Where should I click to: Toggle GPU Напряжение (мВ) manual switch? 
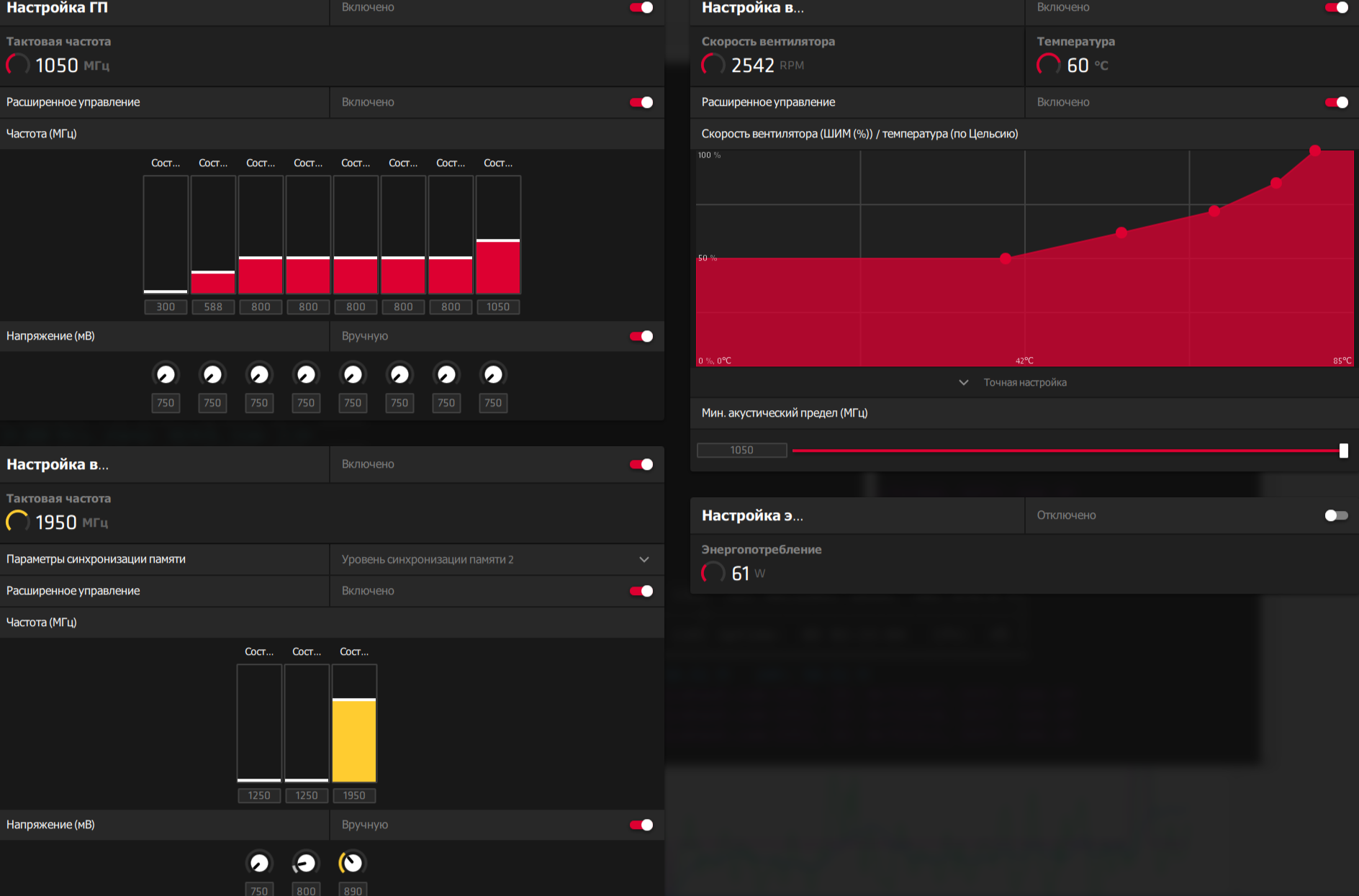coord(641,336)
